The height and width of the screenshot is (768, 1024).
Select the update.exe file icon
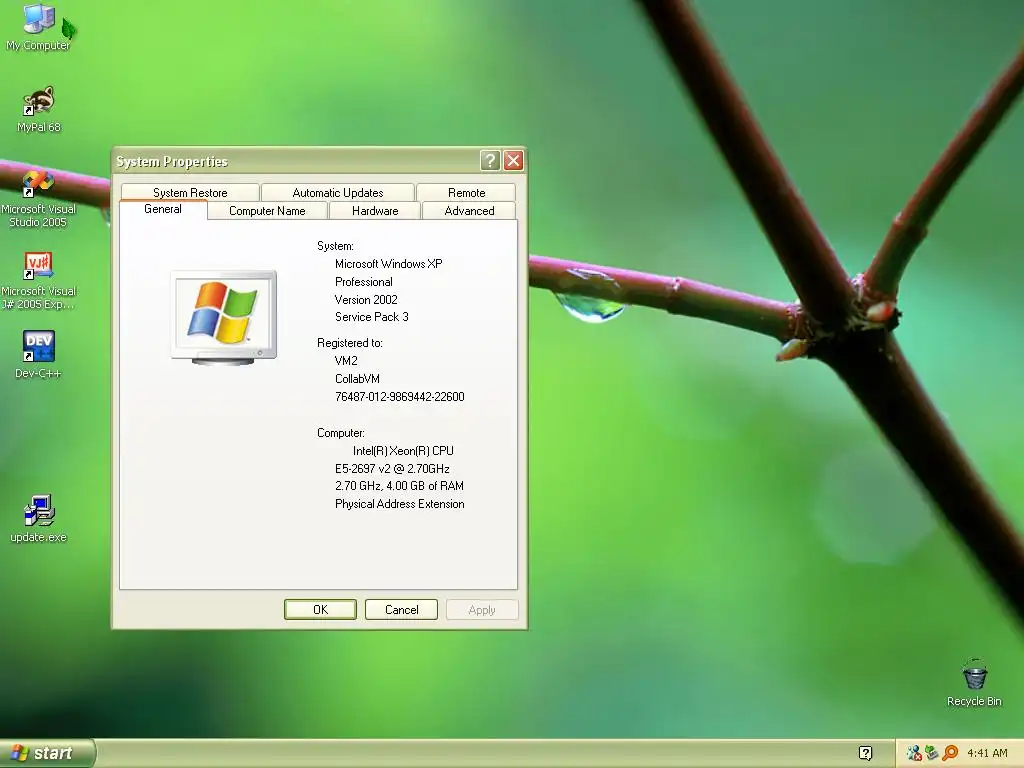click(x=39, y=519)
